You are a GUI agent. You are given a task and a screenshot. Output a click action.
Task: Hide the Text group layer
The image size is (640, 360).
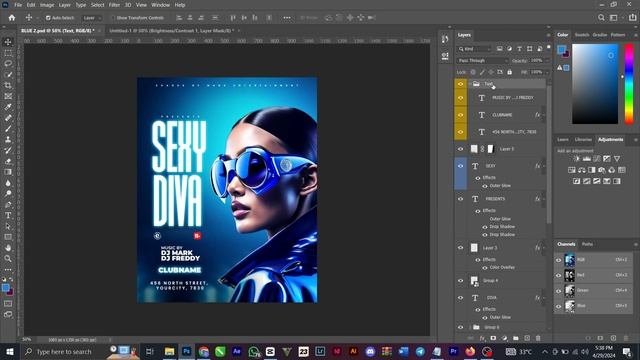click(x=460, y=84)
